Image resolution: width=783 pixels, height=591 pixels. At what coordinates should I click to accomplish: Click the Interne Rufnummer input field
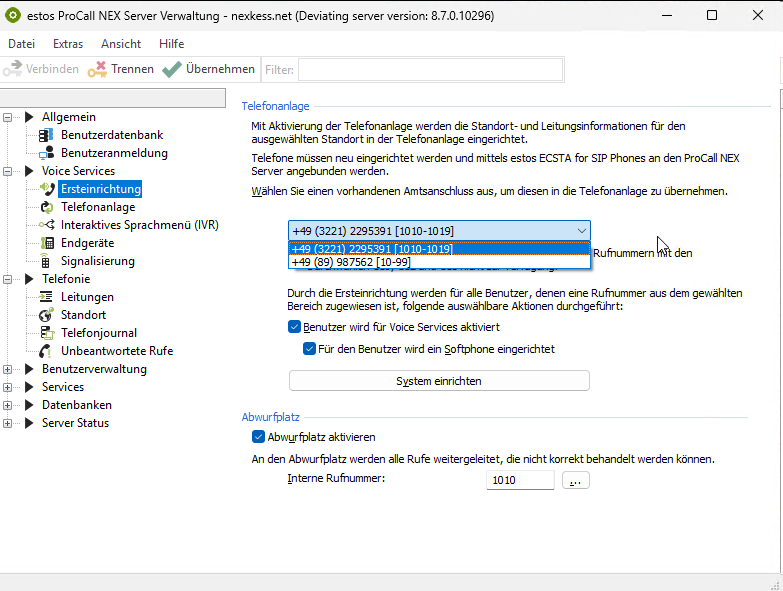pyautogui.click(x=520, y=481)
